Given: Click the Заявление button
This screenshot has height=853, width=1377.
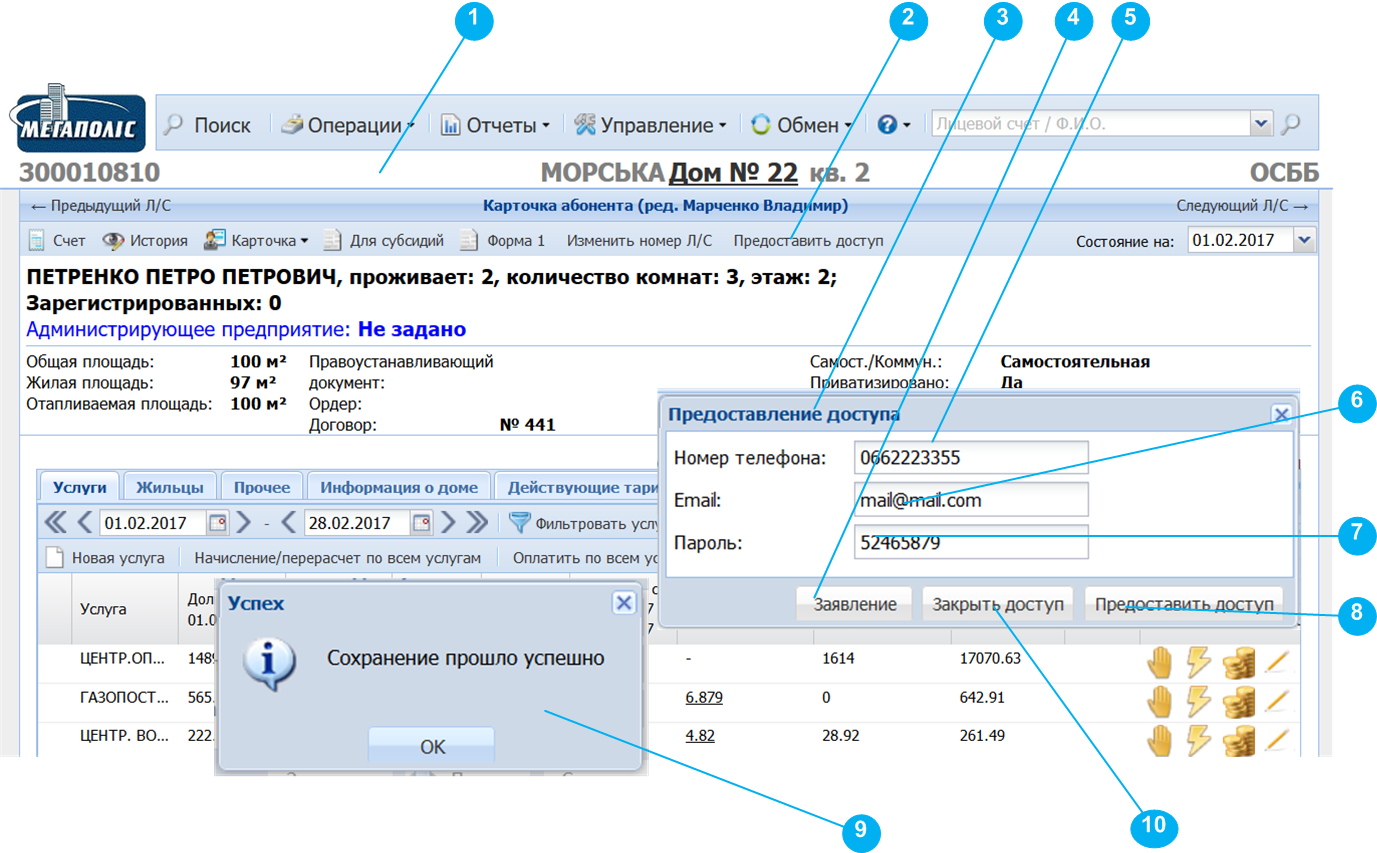Looking at the screenshot, I should tap(854, 604).
